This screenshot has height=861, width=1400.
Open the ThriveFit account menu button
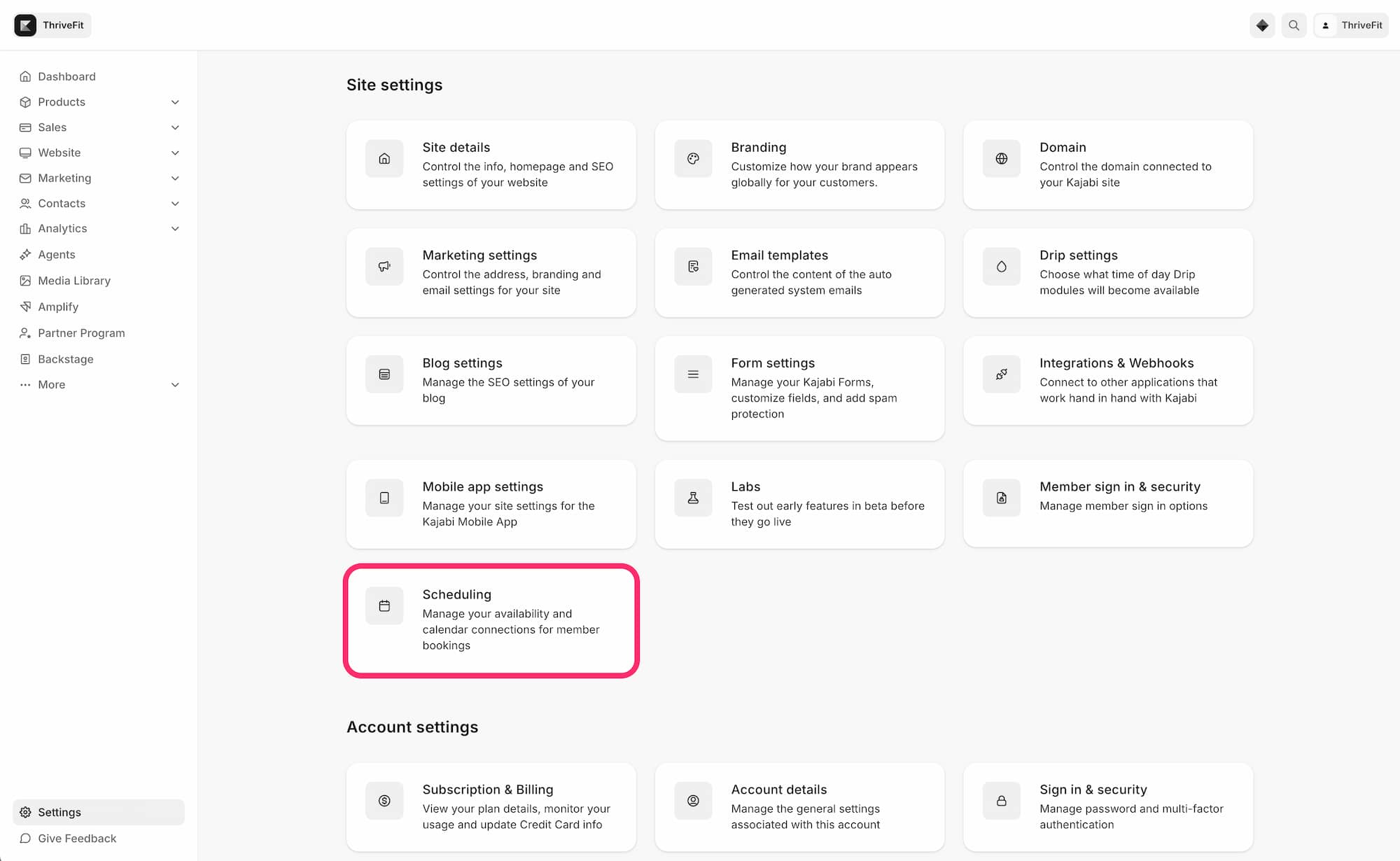[1351, 25]
